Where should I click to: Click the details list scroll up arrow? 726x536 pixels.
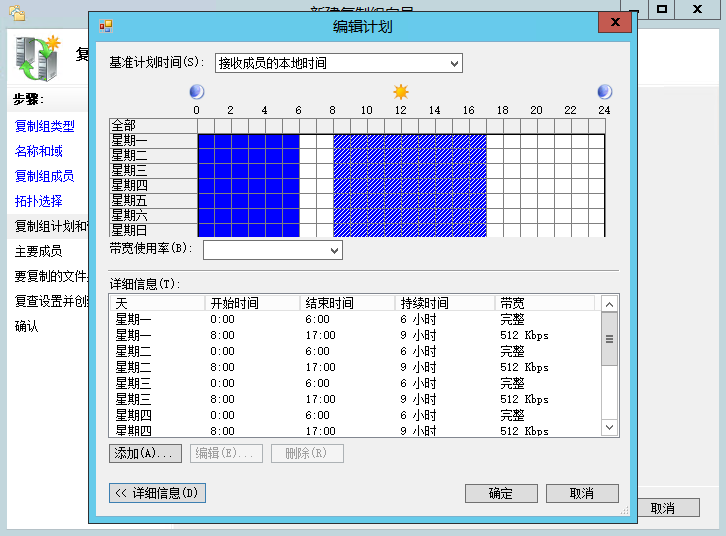609,304
